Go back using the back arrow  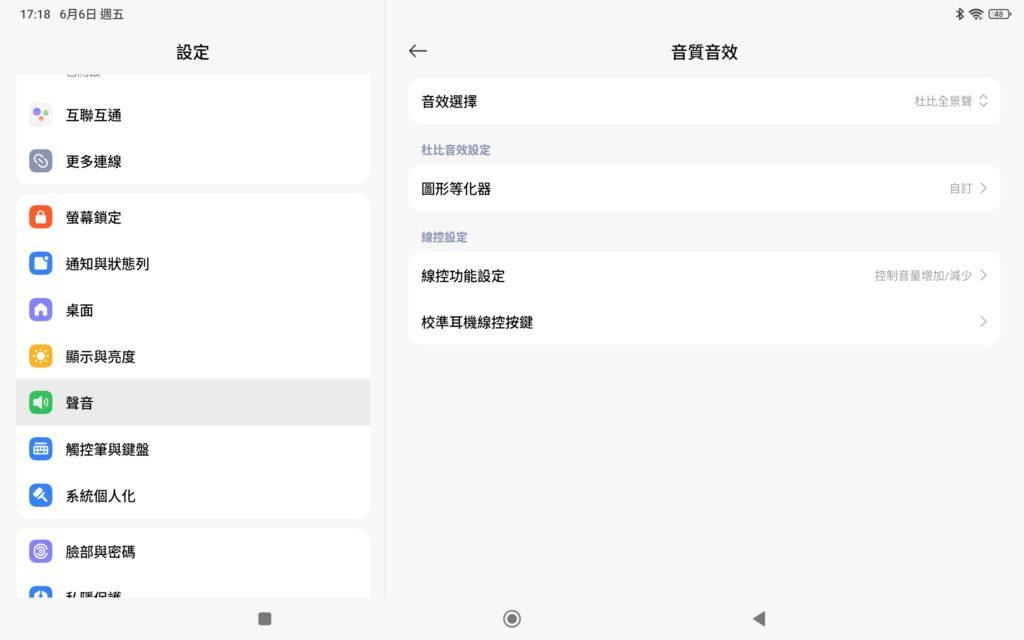tap(417, 51)
